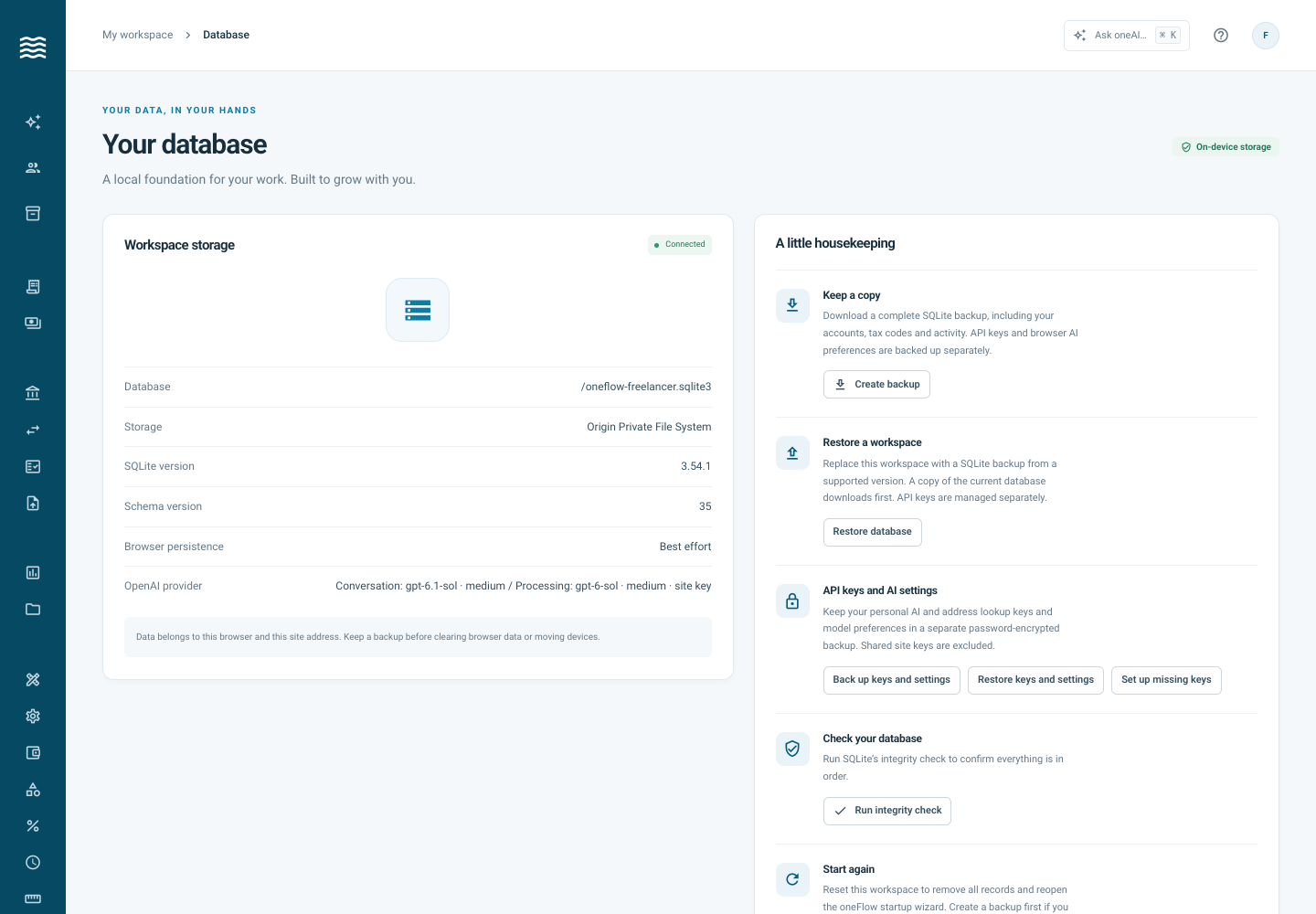Image resolution: width=1316 pixels, height=914 pixels.
Task: Open the file upload sidebar icon
Action: tap(33, 504)
